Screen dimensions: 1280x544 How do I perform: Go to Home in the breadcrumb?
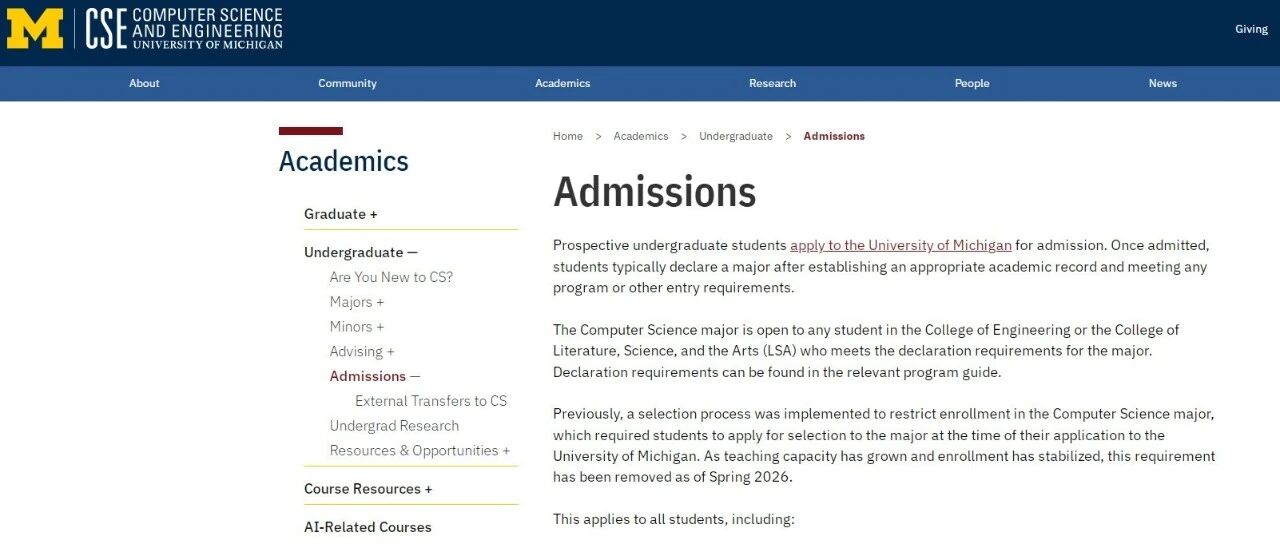[568, 136]
